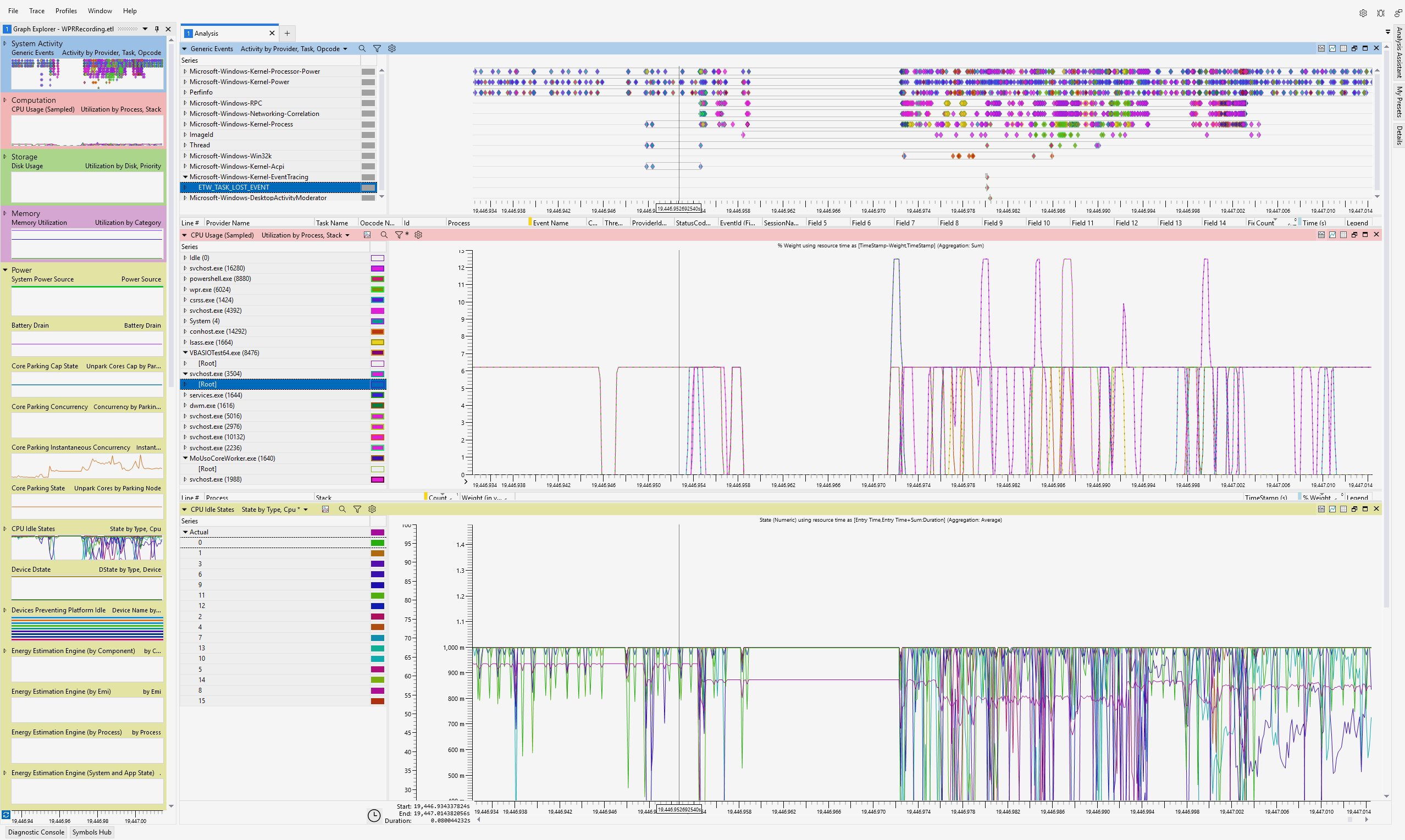Open search in Generic Events panel
This screenshot has width=1405, height=840.
[x=362, y=49]
